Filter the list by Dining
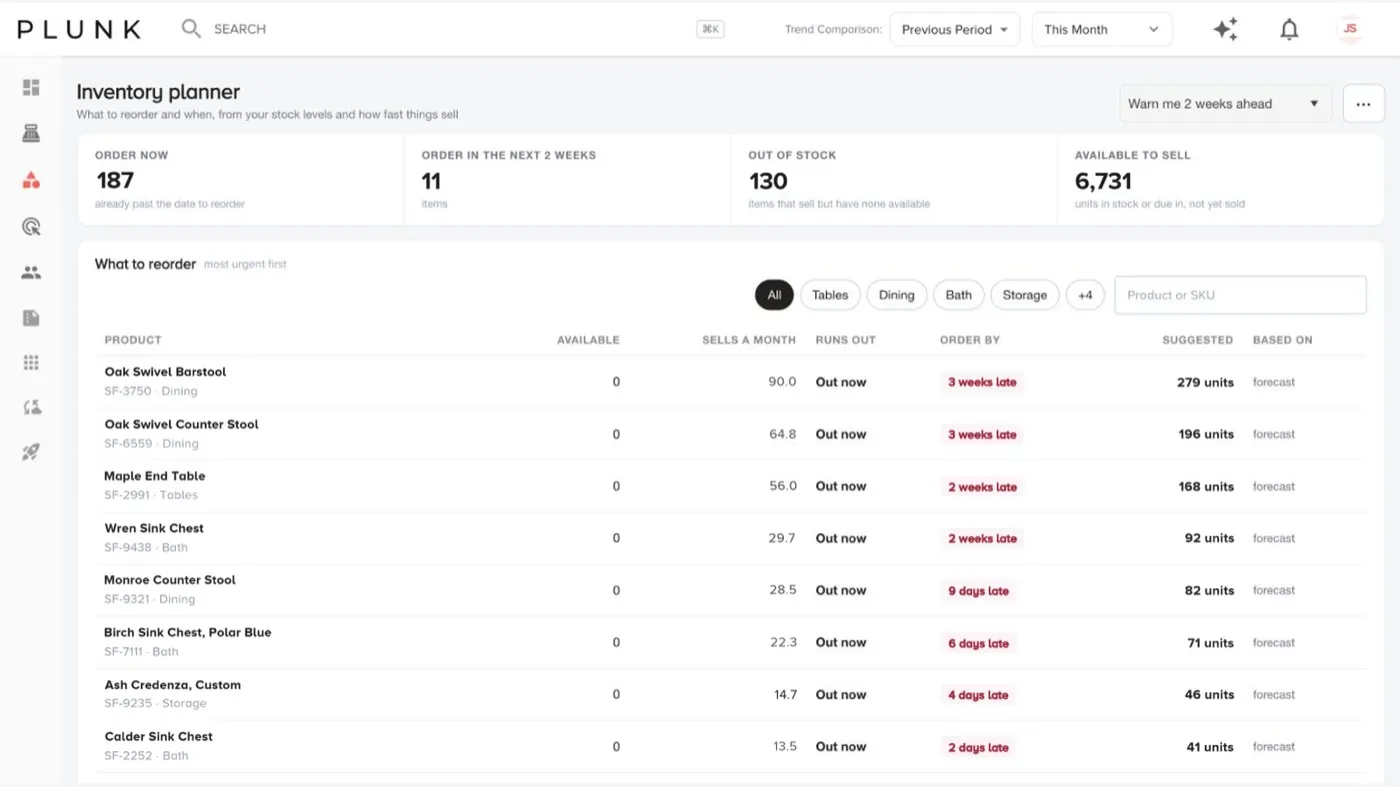Image resolution: width=1400 pixels, height=787 pixels. point(897,295)
